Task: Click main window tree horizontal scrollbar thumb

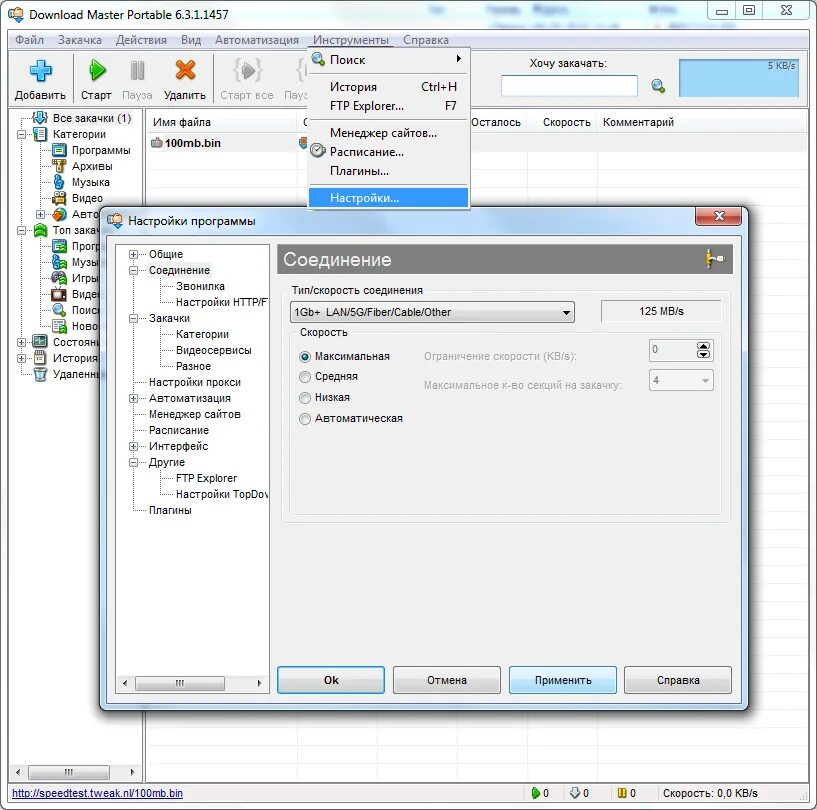Action: [69, 771]
